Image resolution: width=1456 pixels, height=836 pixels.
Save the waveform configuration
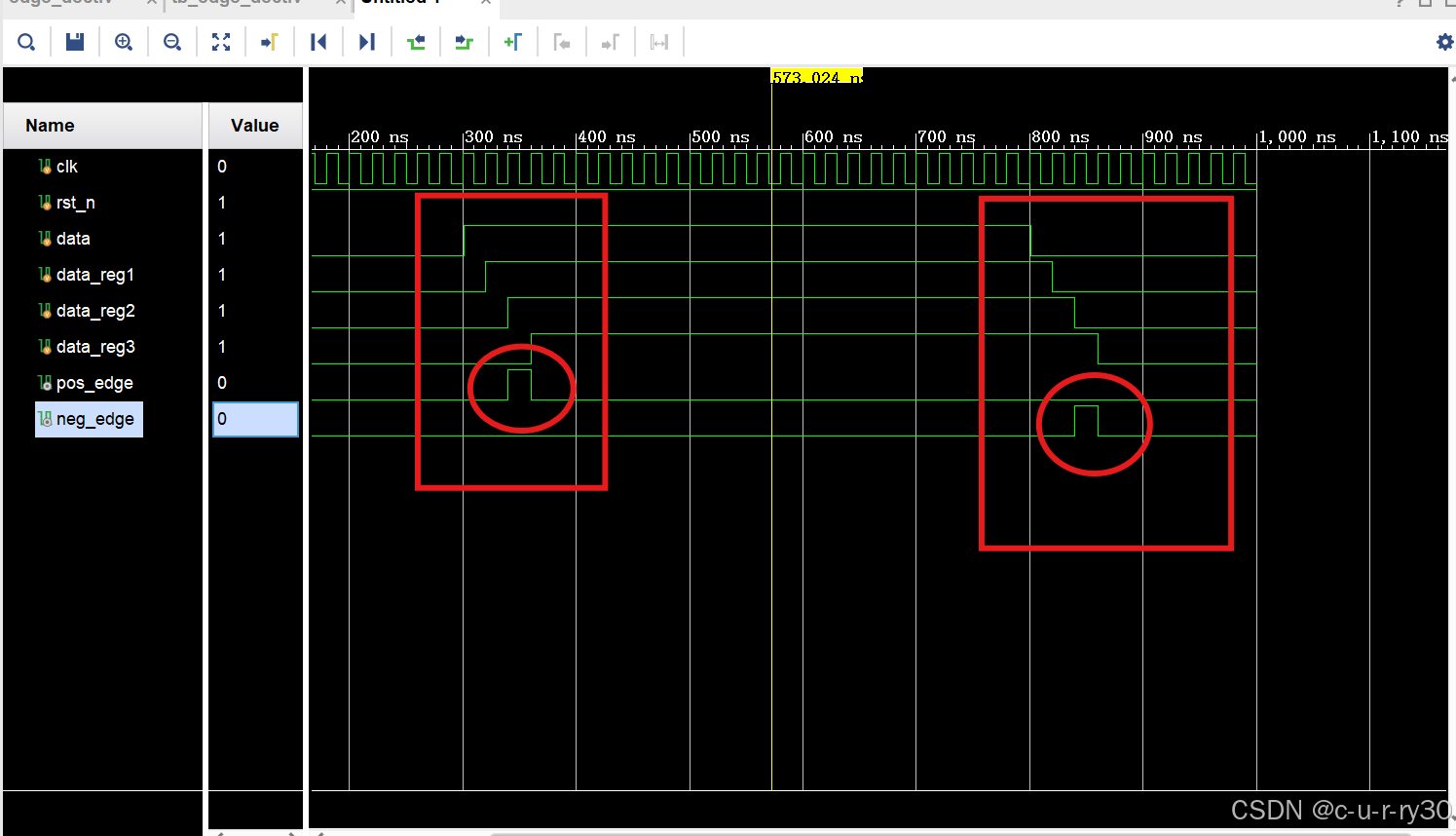(x=75, y=42)
